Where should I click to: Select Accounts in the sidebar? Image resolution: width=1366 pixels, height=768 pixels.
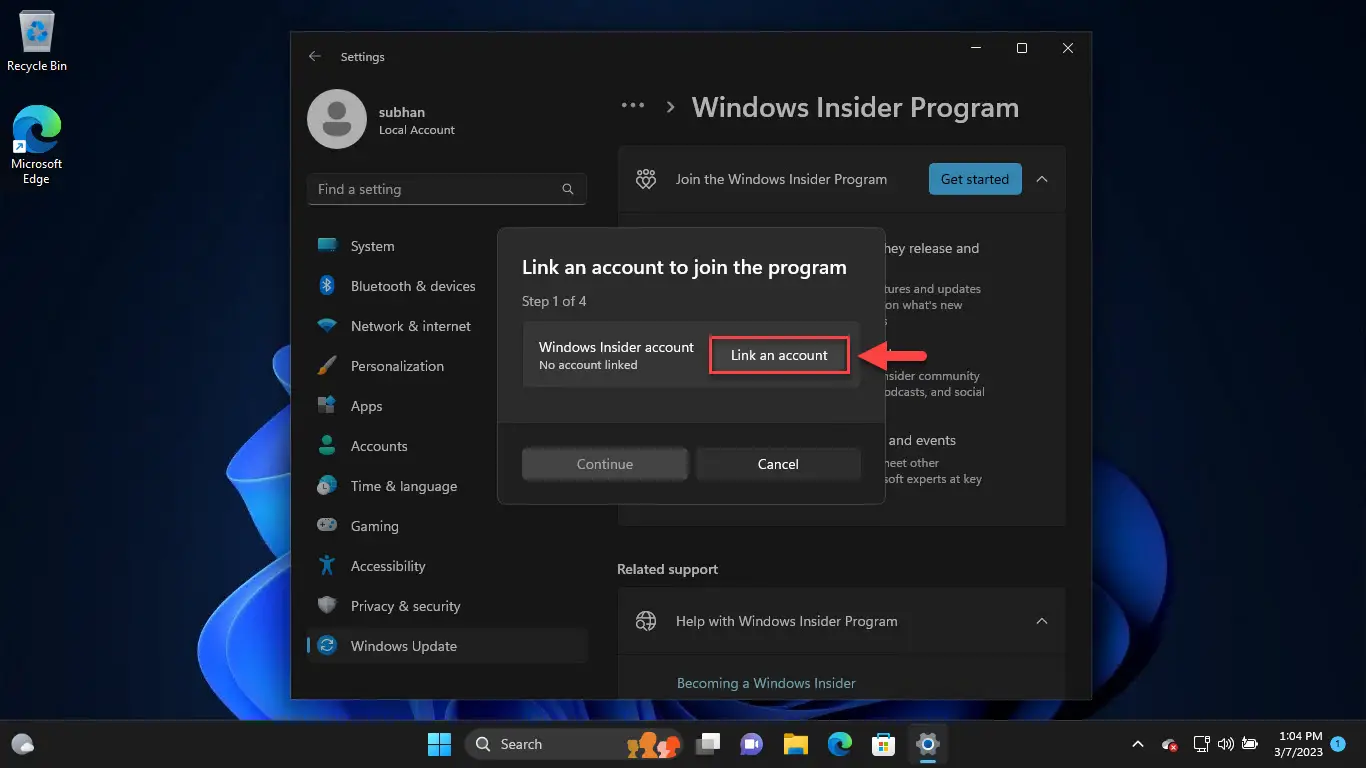[x=447, y=446]
